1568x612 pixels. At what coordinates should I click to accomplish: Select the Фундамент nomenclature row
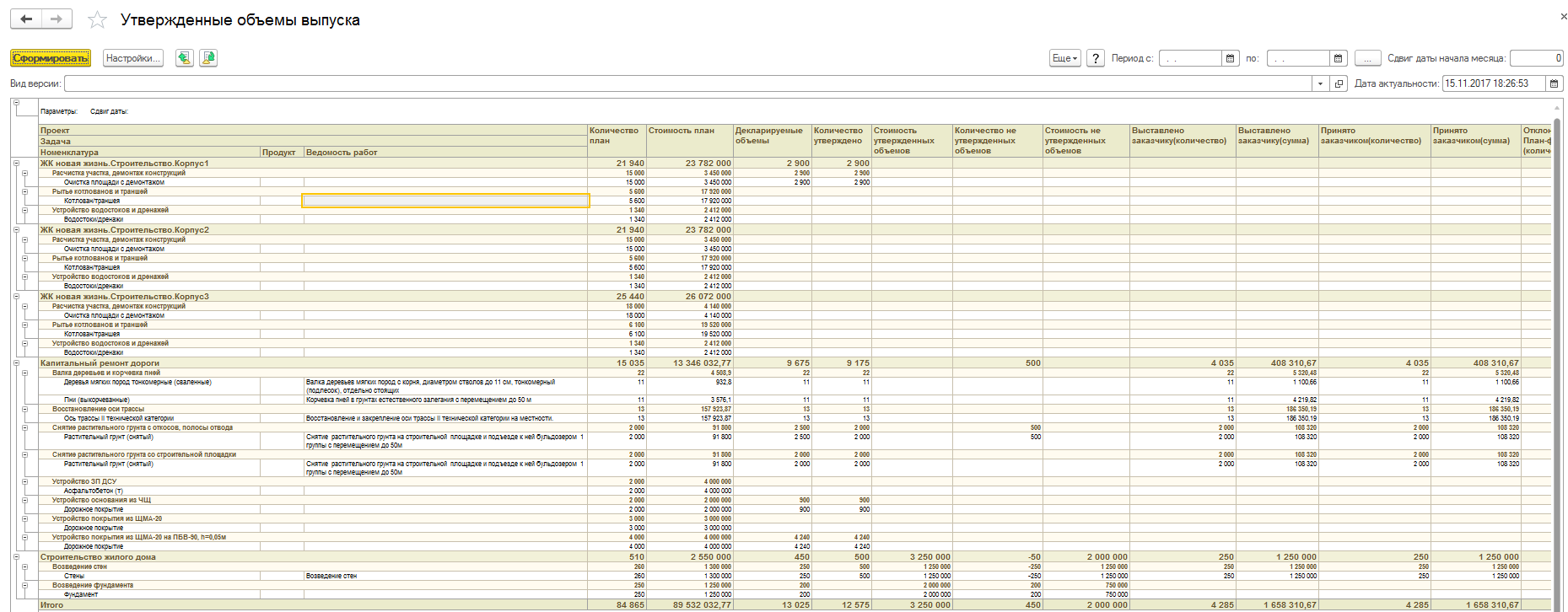point(81,594)
